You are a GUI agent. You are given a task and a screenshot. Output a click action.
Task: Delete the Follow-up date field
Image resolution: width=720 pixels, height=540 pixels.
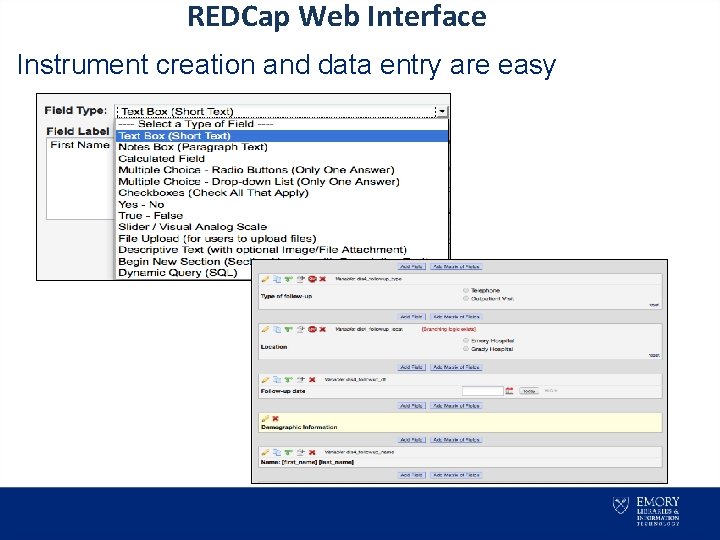tap(312, 380)
